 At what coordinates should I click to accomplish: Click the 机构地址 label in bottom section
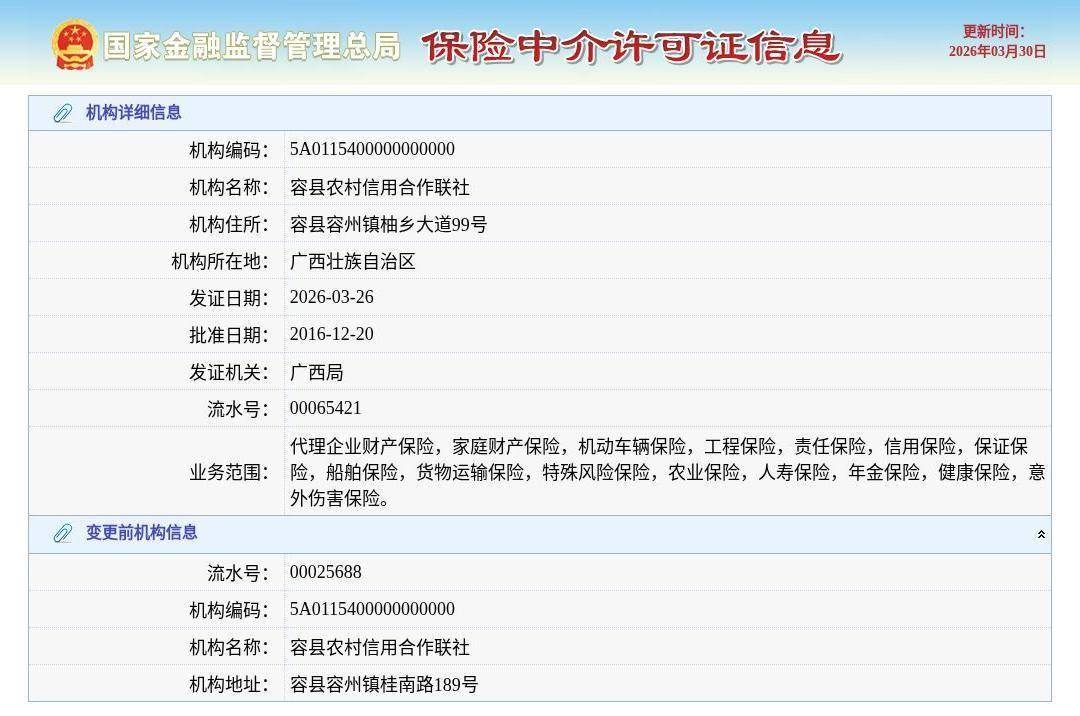pos(229,685)
